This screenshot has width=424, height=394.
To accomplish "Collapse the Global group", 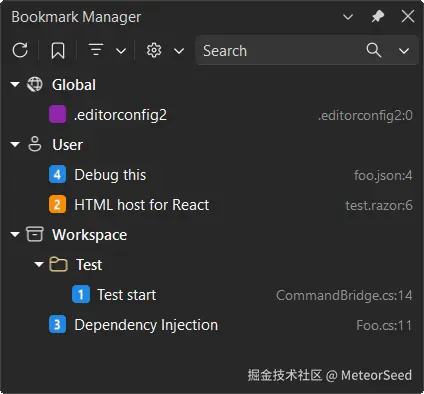I will [15, 85].
